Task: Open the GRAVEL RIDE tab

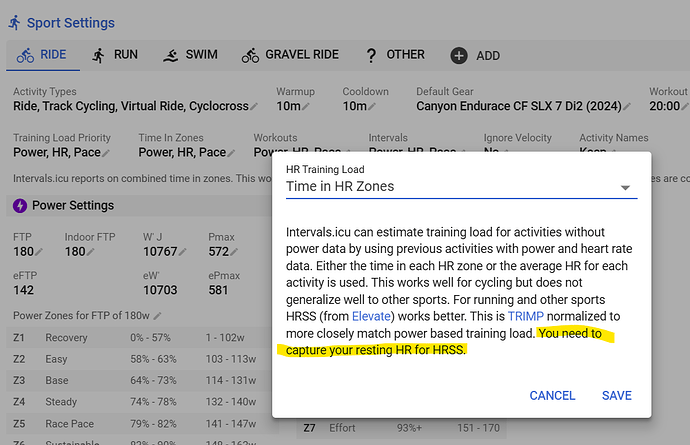Action: point(290,55)
